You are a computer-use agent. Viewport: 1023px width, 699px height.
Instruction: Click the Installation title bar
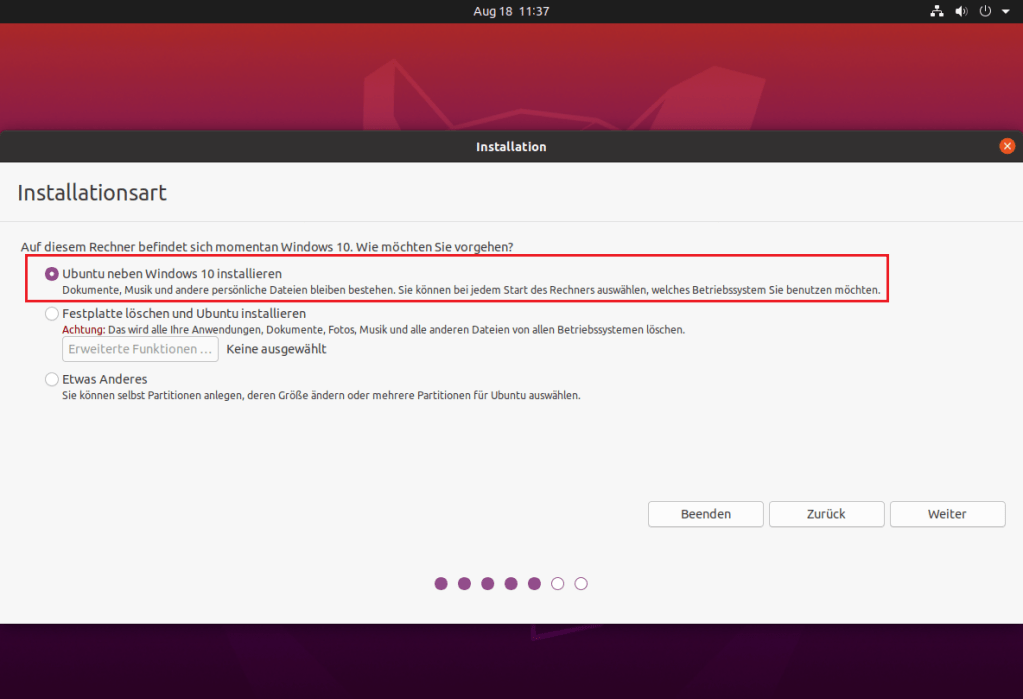point(511,146)
